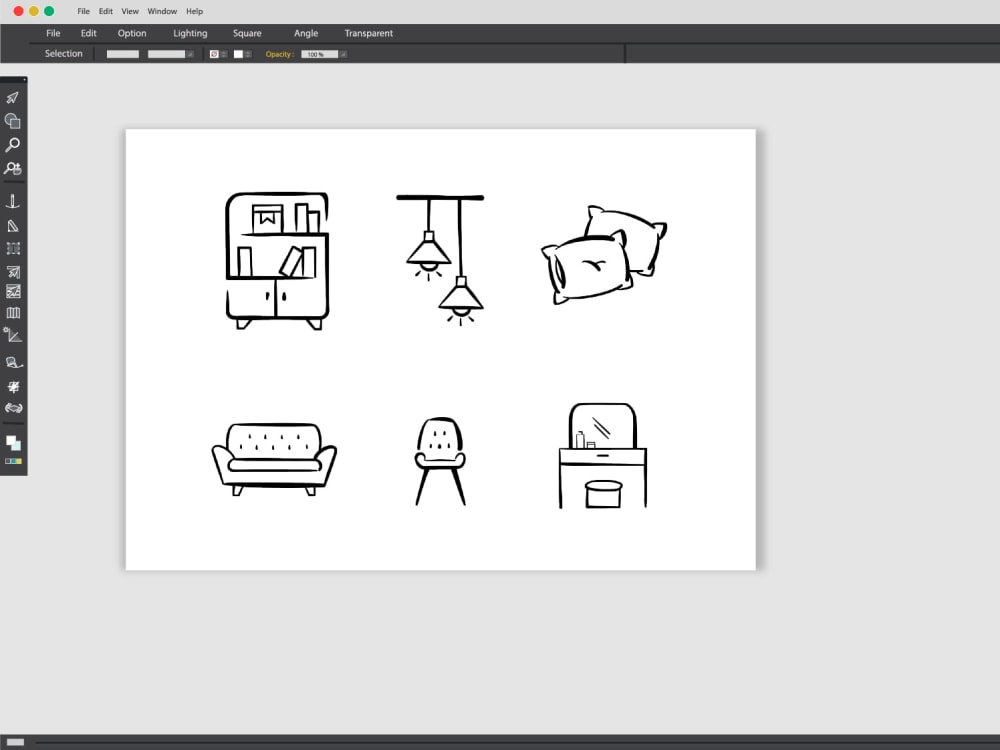Adjust the stepper beside the fill swatch
1000x750 pixels.
coord(224,54)
